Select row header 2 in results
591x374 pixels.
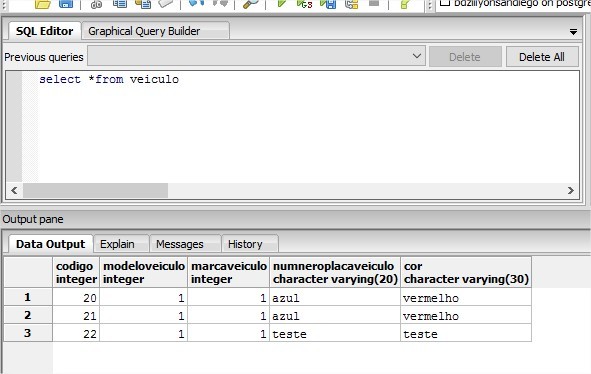click(x=28, y=315)
